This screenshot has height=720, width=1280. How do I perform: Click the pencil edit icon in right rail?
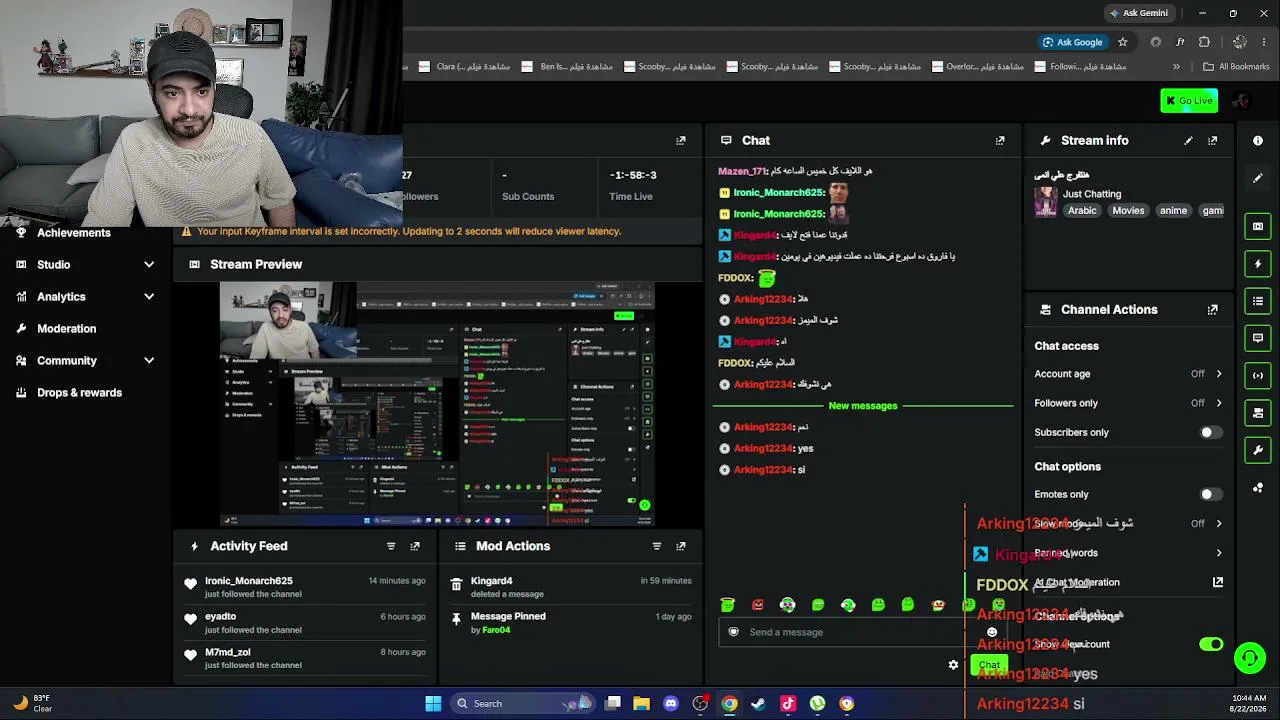(x=1258, y=178)
